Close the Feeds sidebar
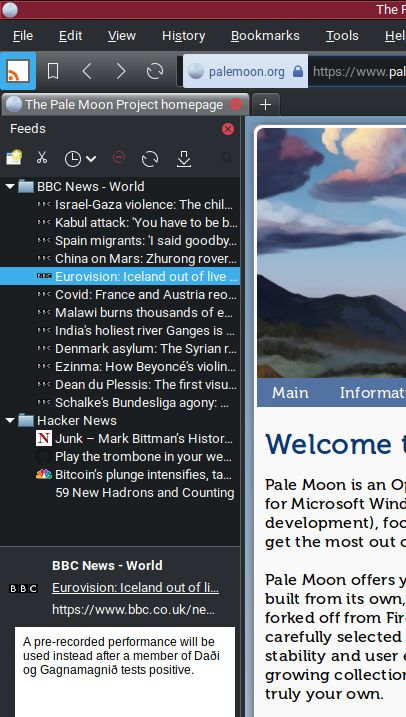Image resolution: width=406 pixels, height=717 pixels. point(228,129)
